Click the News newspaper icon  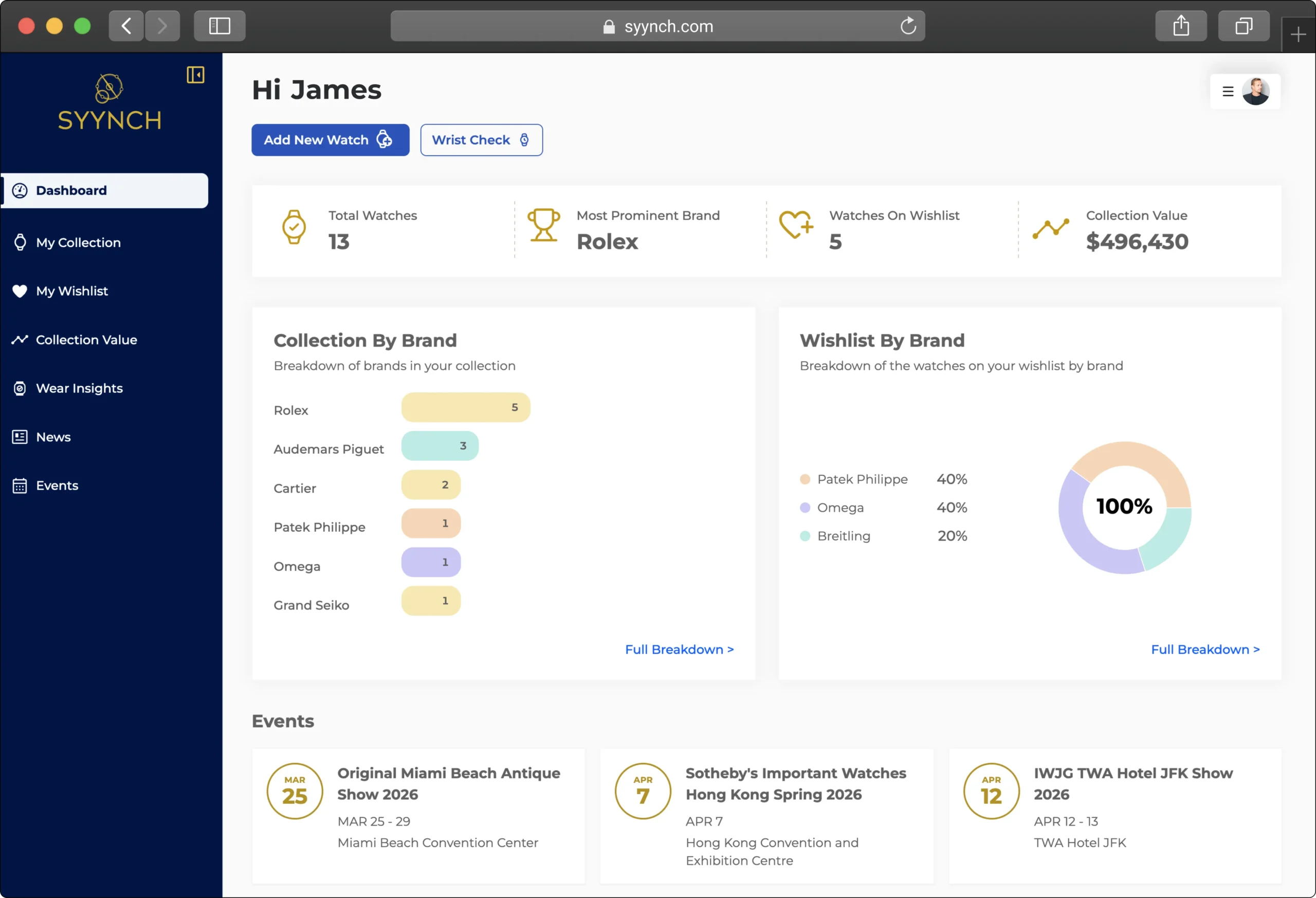(20, 437)
